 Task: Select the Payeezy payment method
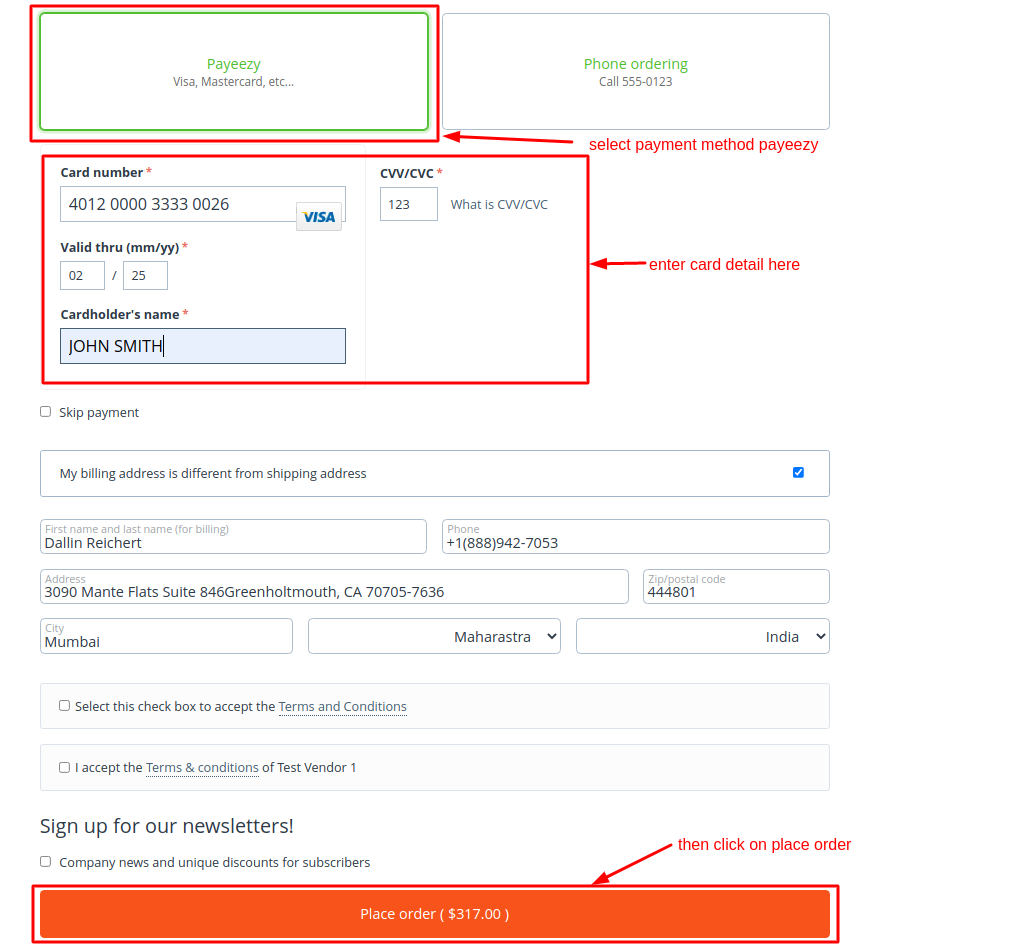[234, 72]
